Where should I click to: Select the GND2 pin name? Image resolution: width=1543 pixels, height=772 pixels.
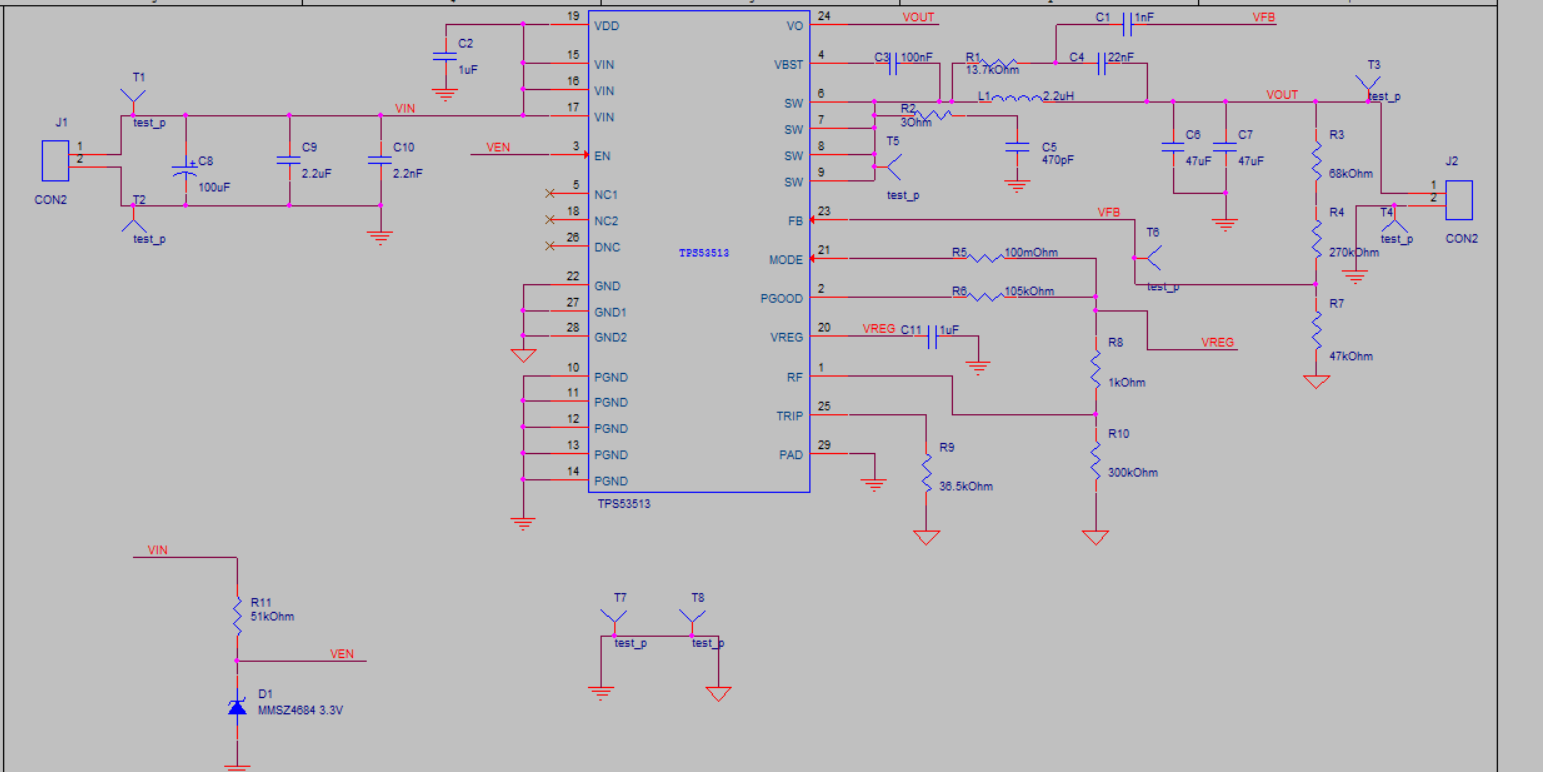coord(610,337)
